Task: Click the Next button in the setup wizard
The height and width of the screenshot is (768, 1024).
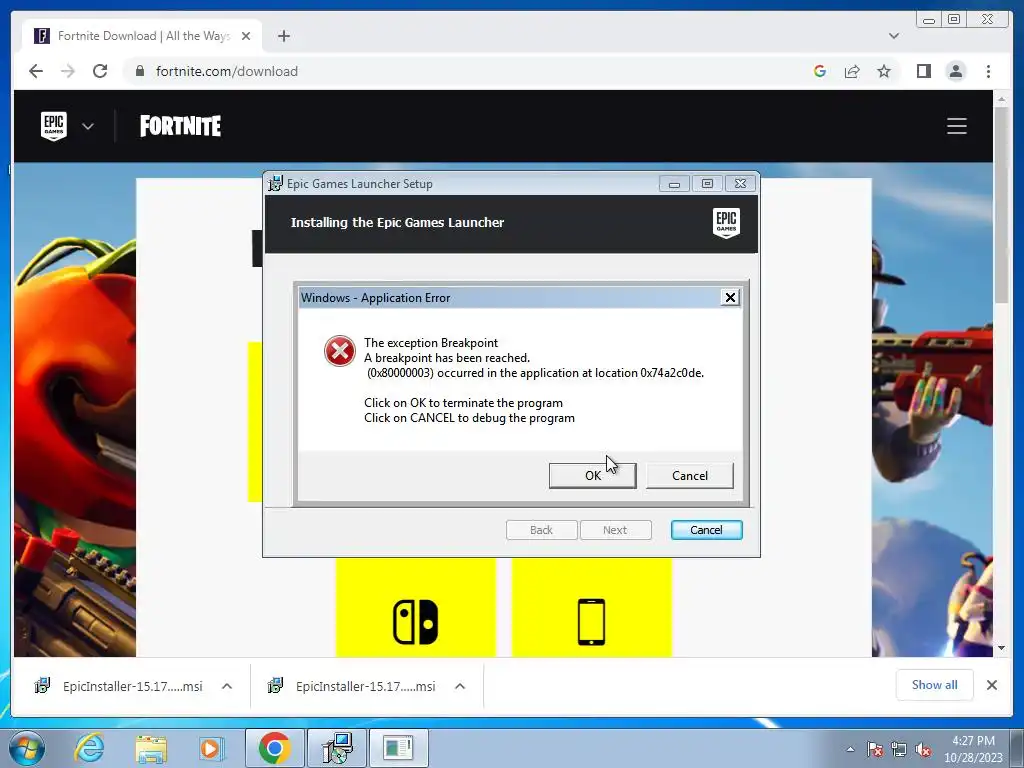Action: [615, 530]
